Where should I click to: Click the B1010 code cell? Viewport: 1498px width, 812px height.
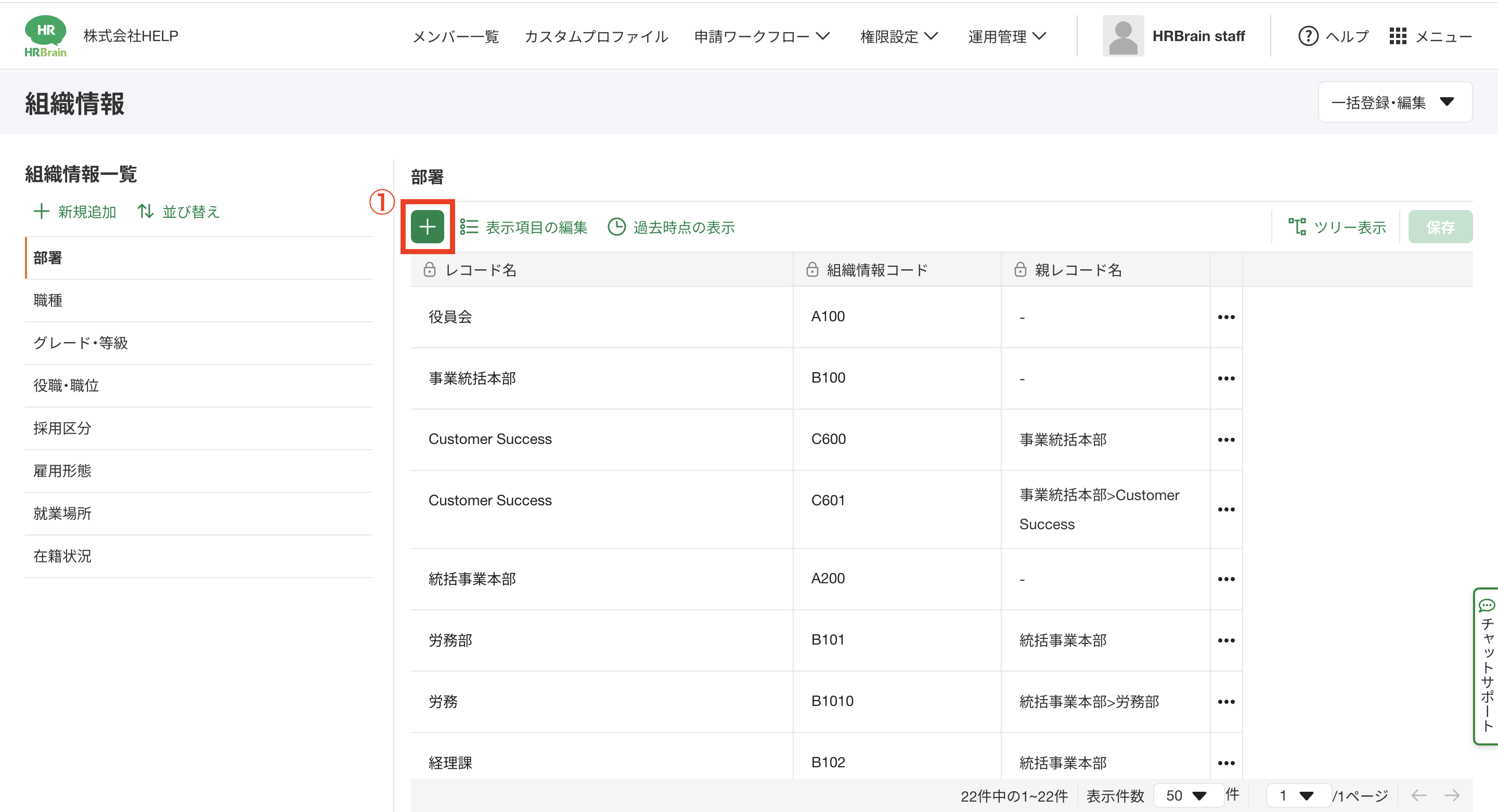897,702
